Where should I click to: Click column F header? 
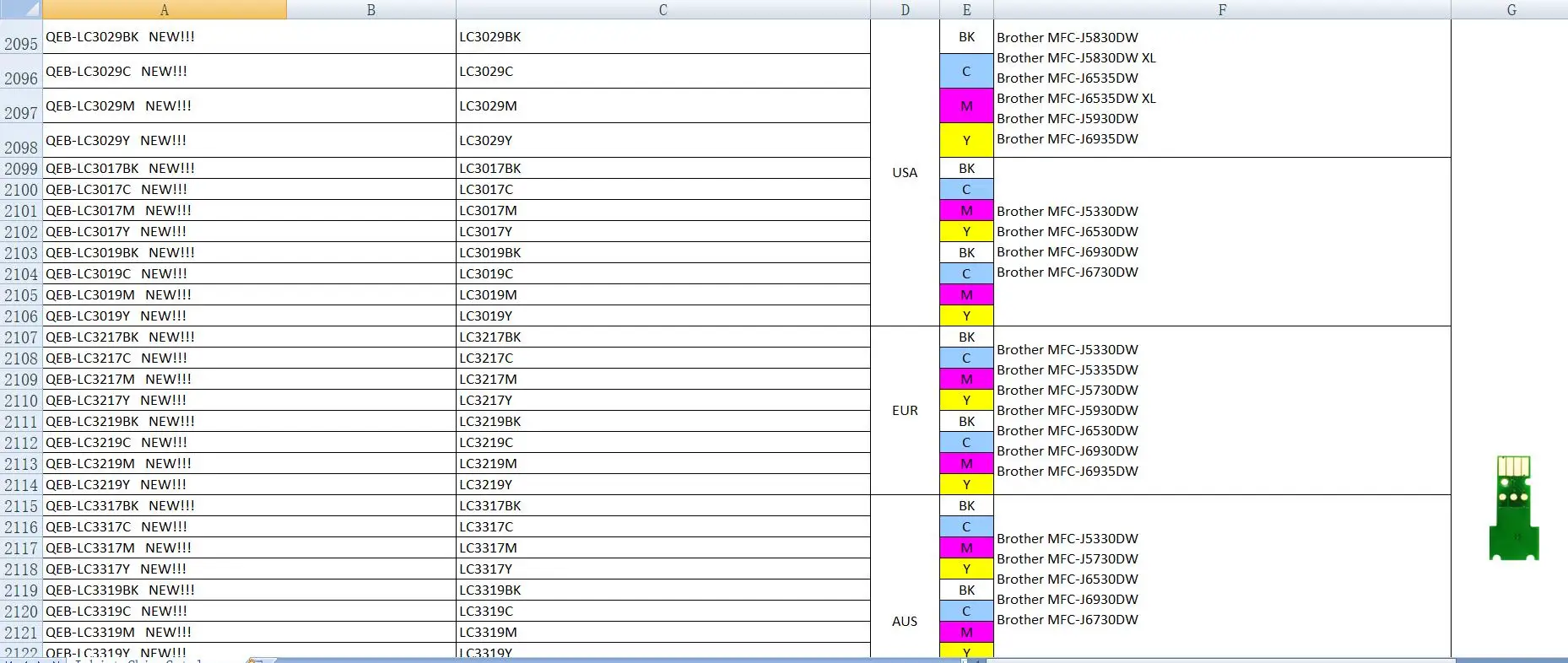(1222, 9)
